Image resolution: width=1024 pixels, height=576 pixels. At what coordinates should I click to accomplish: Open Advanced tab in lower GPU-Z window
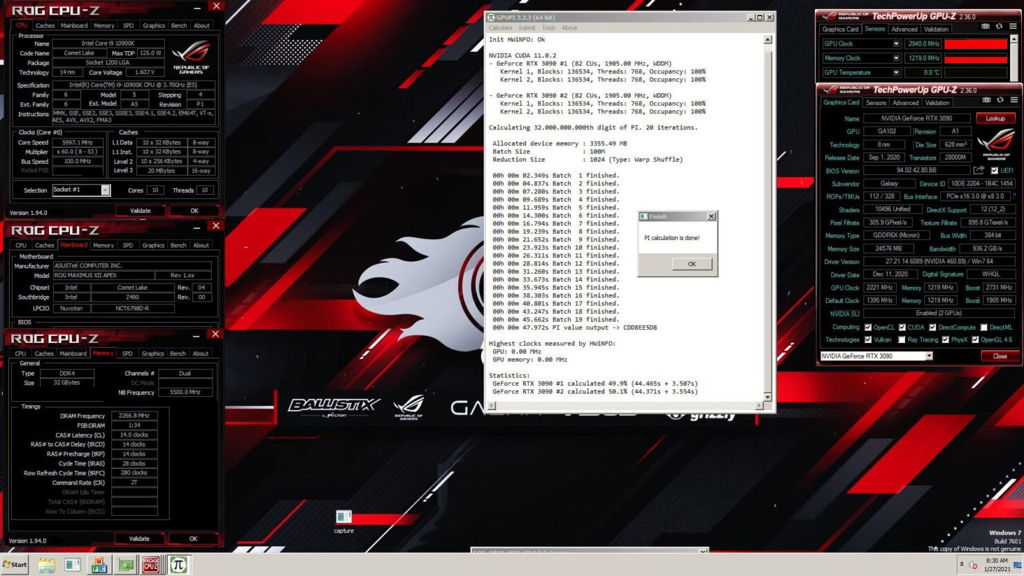[x=906, y=103]
